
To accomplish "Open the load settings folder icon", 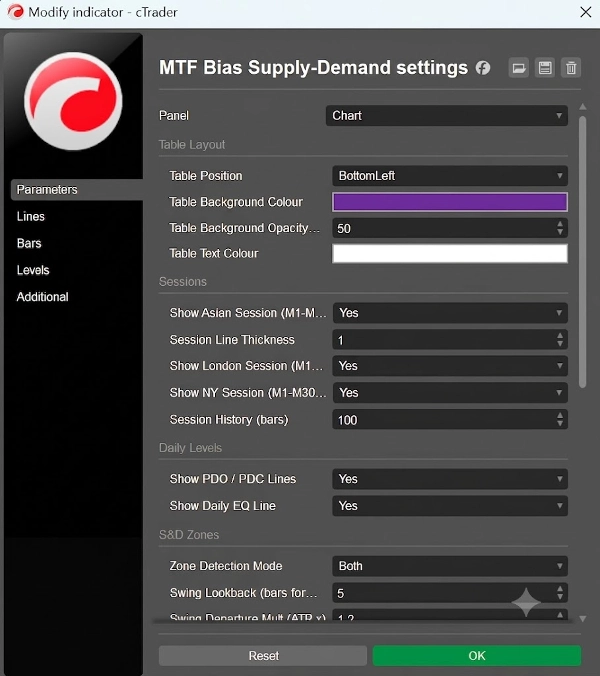I will pos(519,68).
